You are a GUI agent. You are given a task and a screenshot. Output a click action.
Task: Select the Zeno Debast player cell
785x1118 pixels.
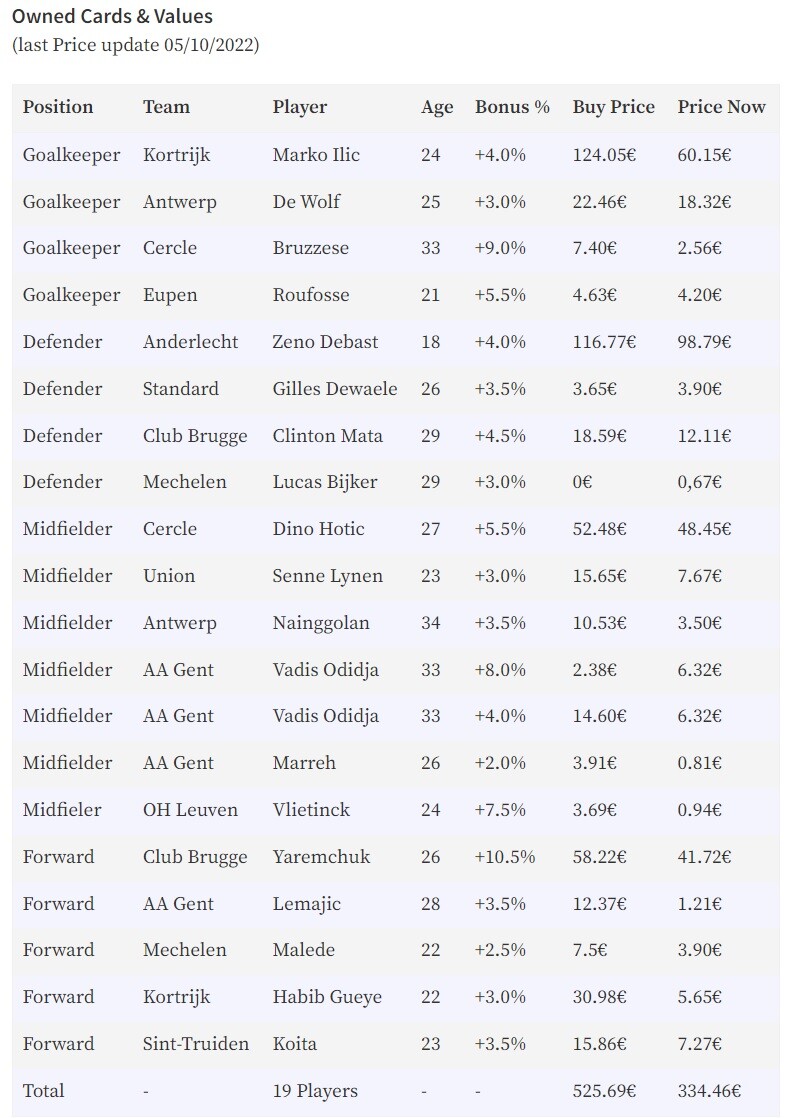click(x=325, y=342)
